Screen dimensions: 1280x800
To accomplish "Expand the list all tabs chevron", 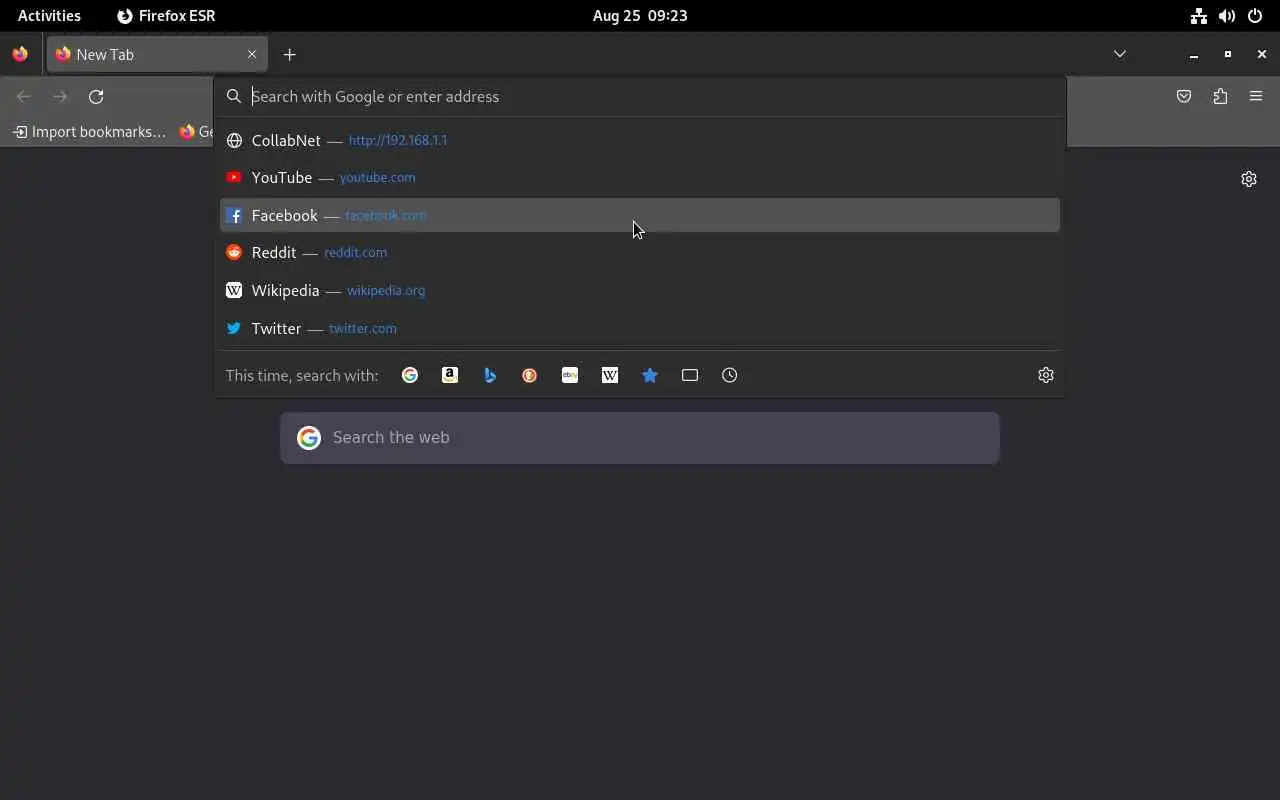I will pos(1120,54).
